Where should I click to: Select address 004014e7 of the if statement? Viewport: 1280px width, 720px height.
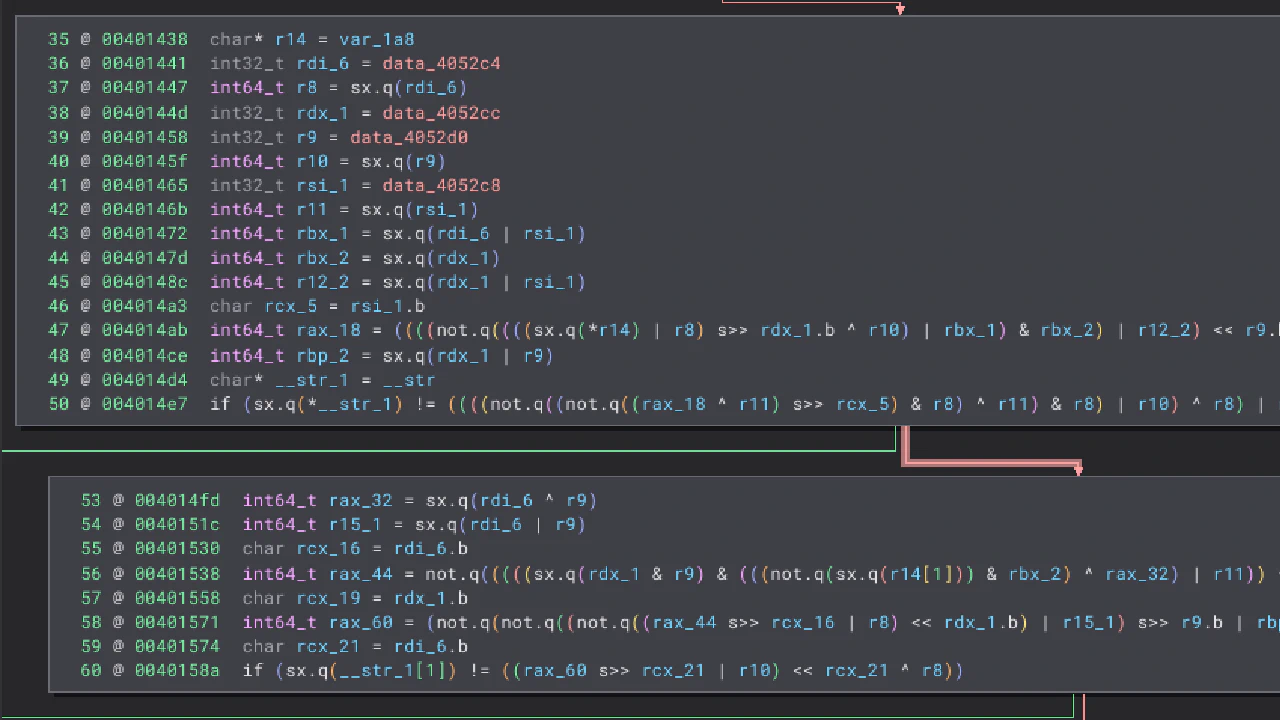pyautogui.click(x=144, y=404)
